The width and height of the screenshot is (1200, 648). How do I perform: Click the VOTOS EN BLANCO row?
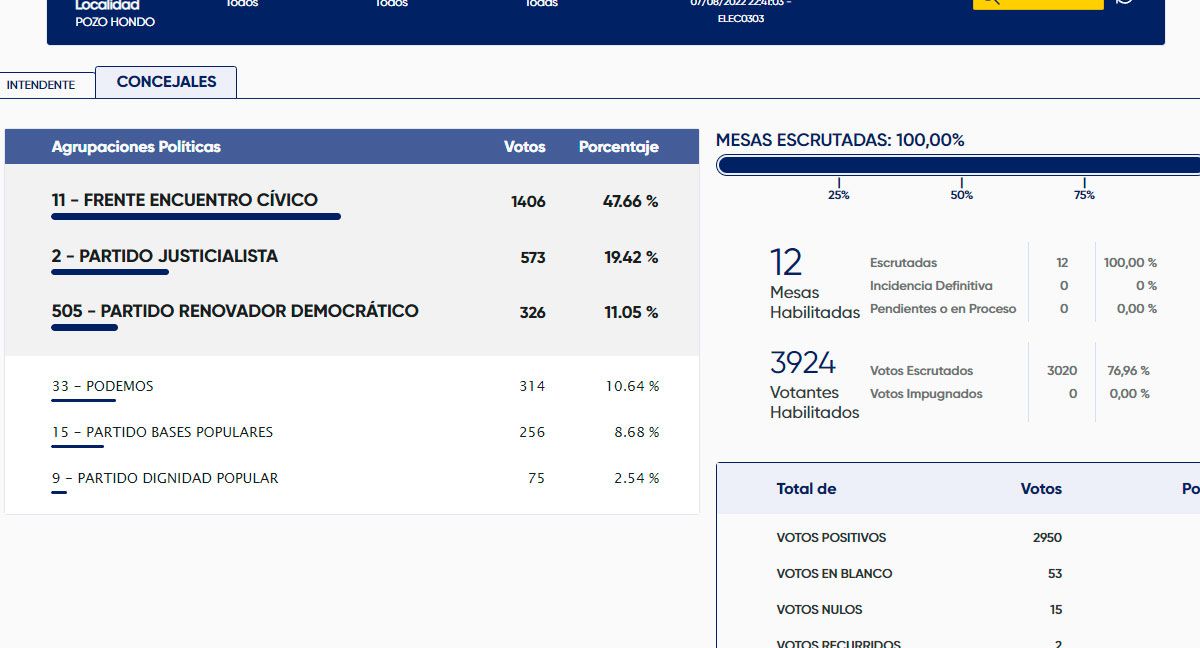[834, 574]
